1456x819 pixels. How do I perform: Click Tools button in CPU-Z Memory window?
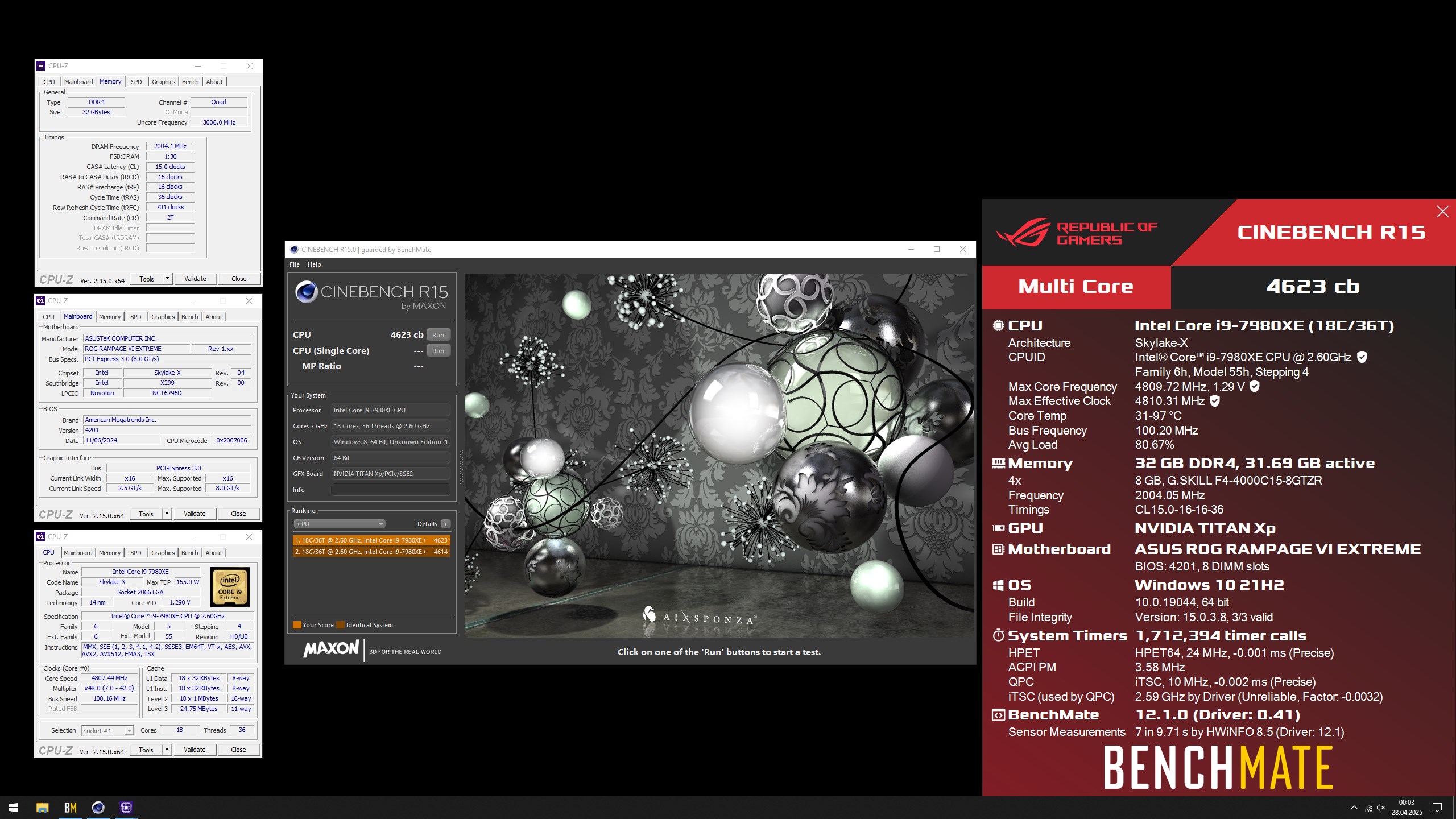click(x=147, y=279)
